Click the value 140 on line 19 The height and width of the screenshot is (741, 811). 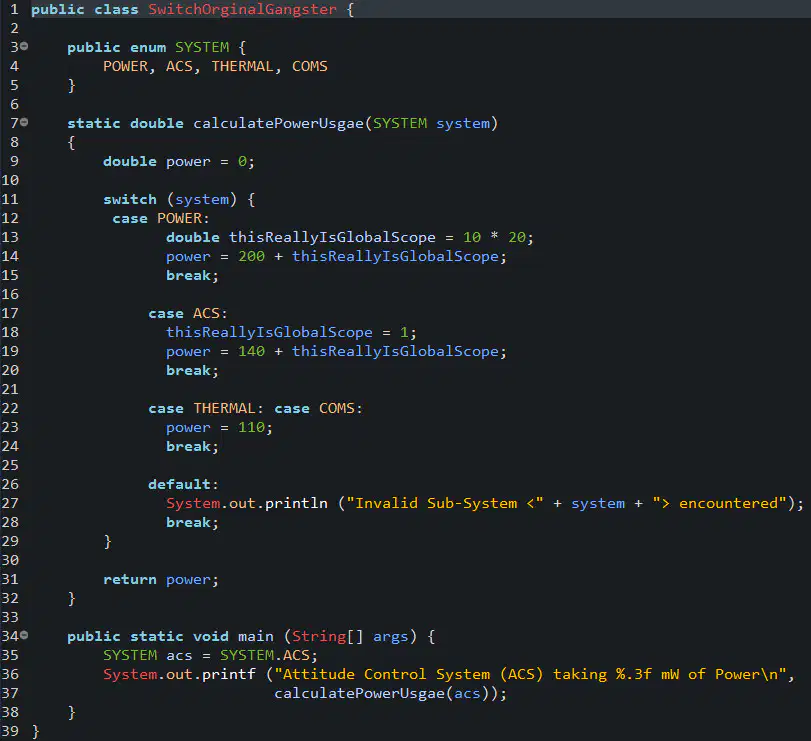pyautogui.click(x=251, y=351)
